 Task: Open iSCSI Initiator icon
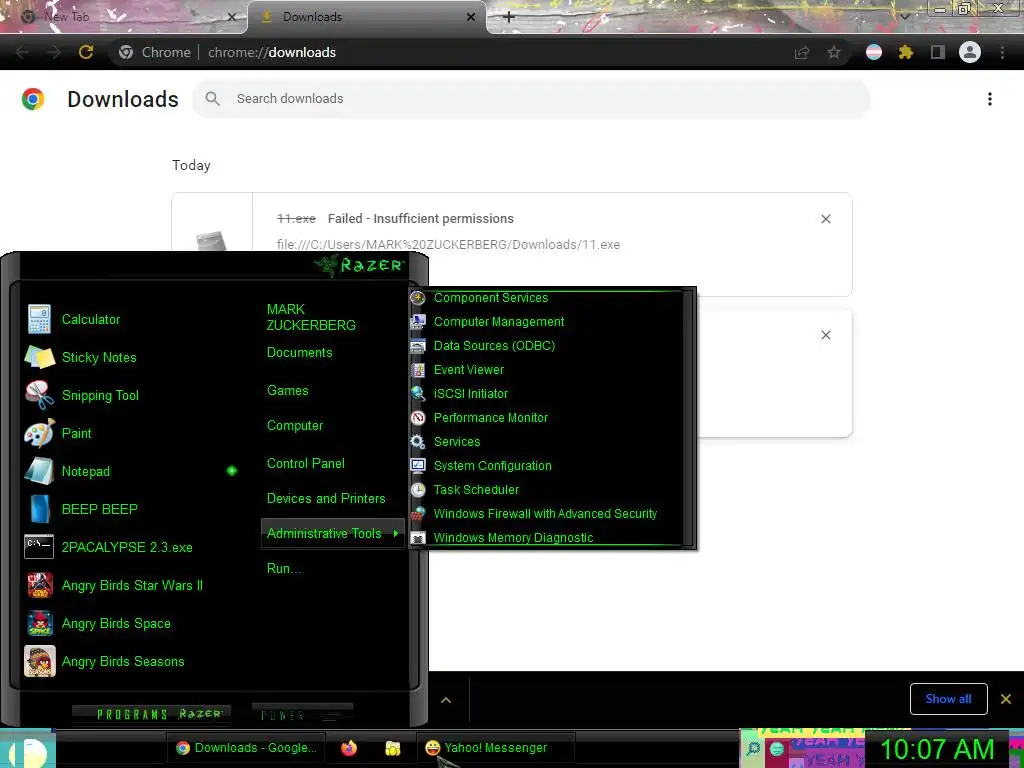pos(418,394)
